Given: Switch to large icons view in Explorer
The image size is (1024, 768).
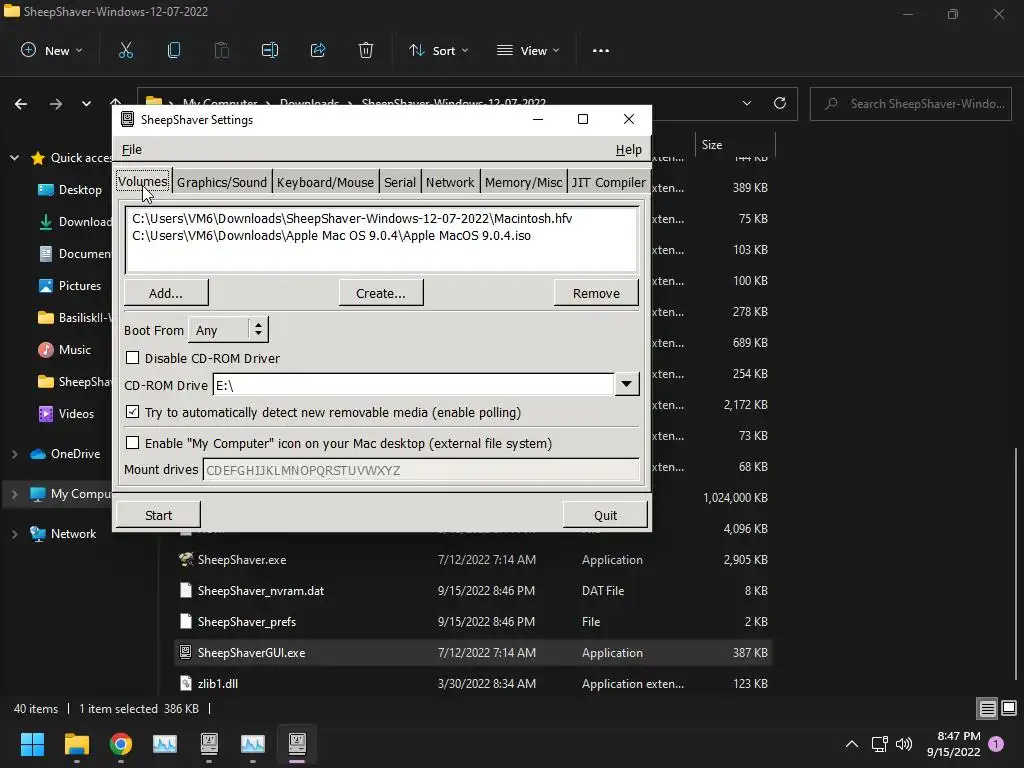Looking at the screenshot, I should coord(1009,708).
